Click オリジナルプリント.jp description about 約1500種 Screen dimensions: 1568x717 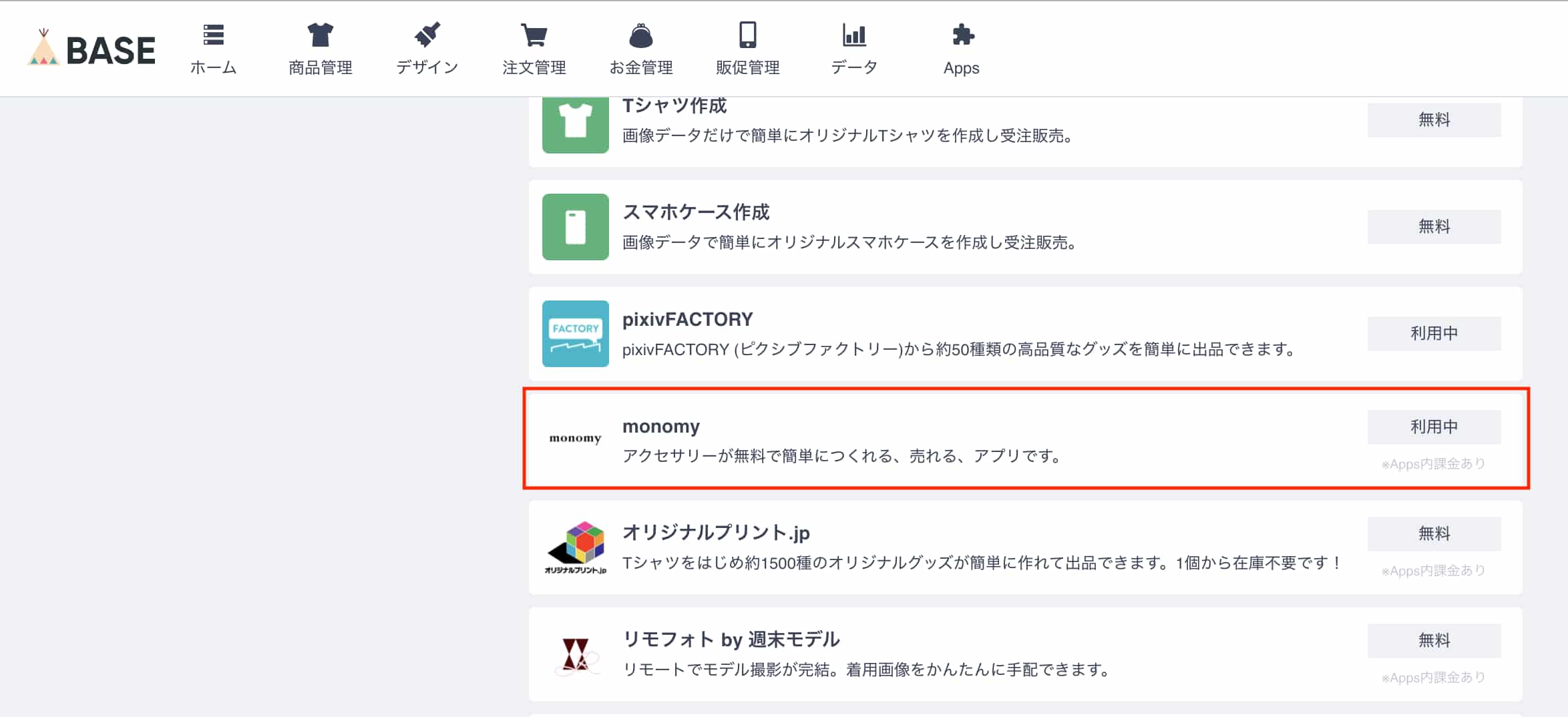coord(982,563)
